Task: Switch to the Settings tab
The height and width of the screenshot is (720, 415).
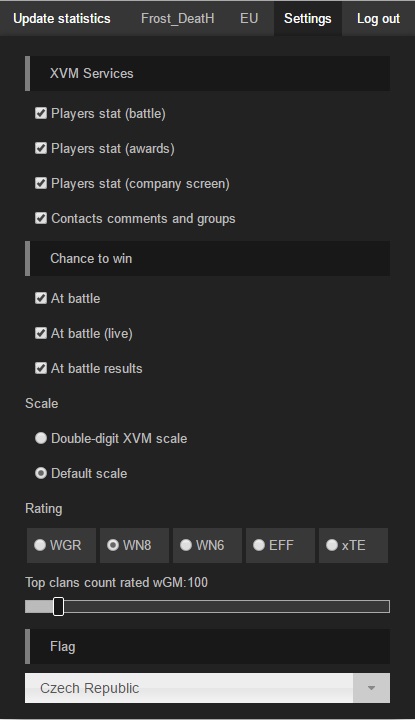Action: click(x=308, y=18)
